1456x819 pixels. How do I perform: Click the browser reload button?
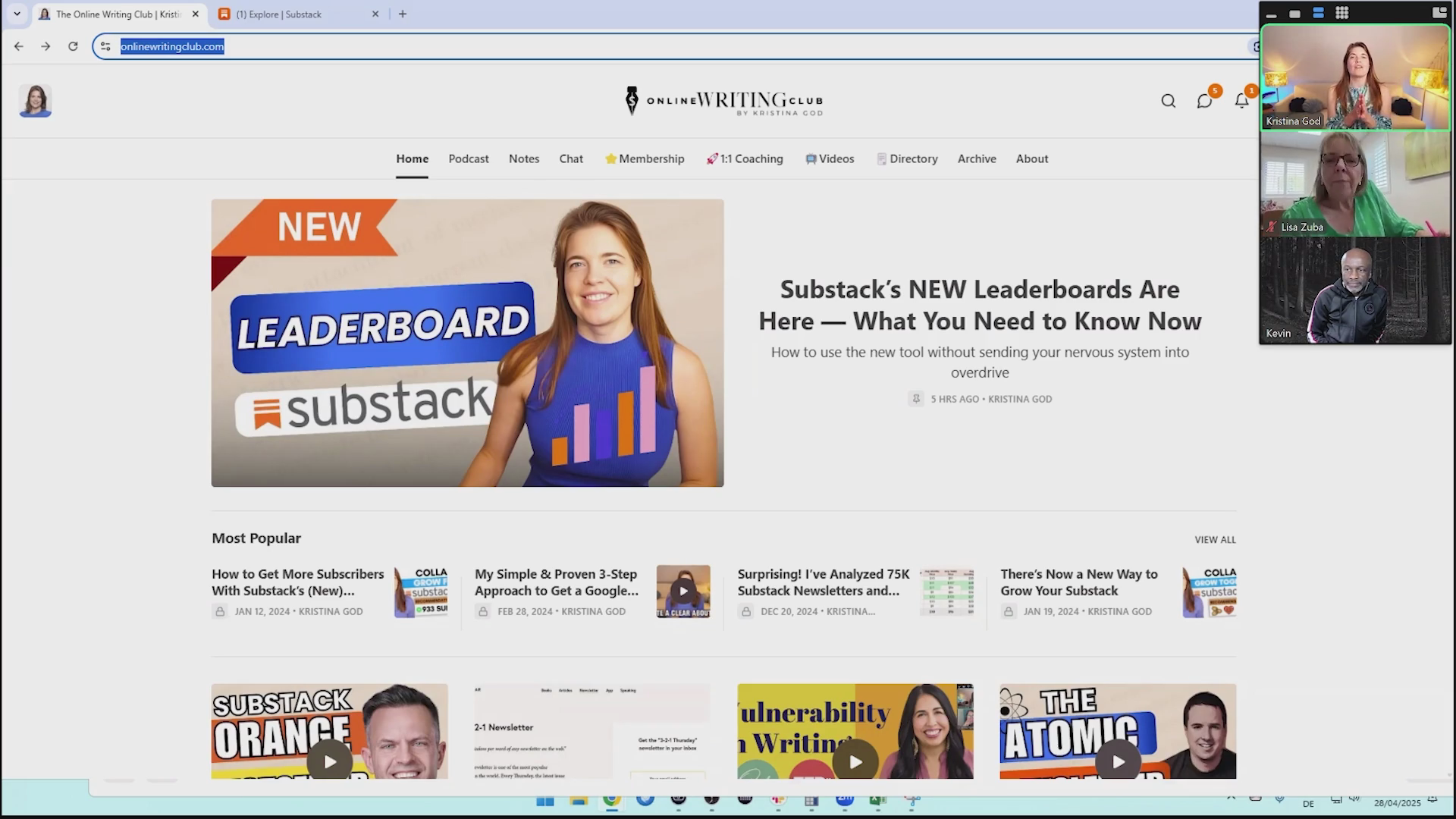click(73, 46)
